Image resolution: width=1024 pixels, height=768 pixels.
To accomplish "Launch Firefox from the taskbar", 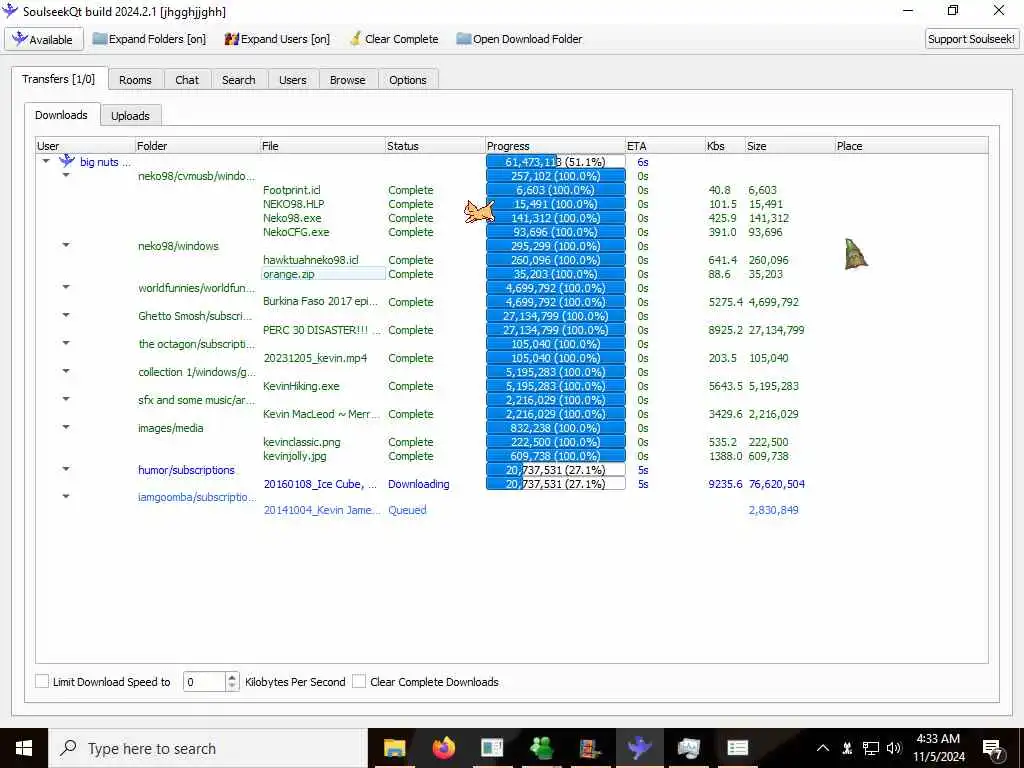I will tap(443, 748).
